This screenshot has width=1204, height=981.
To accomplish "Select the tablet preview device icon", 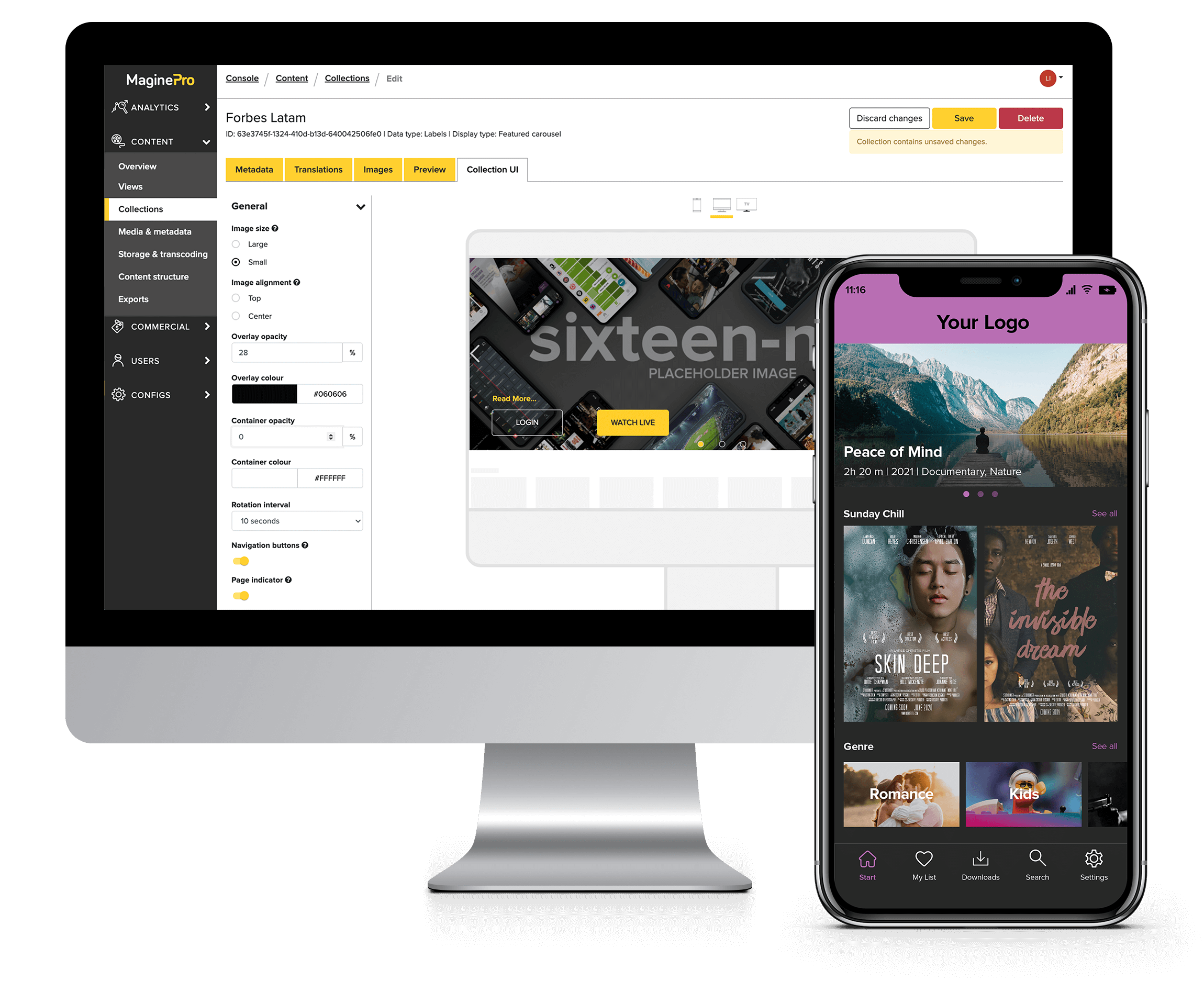I will click(696, 206).
